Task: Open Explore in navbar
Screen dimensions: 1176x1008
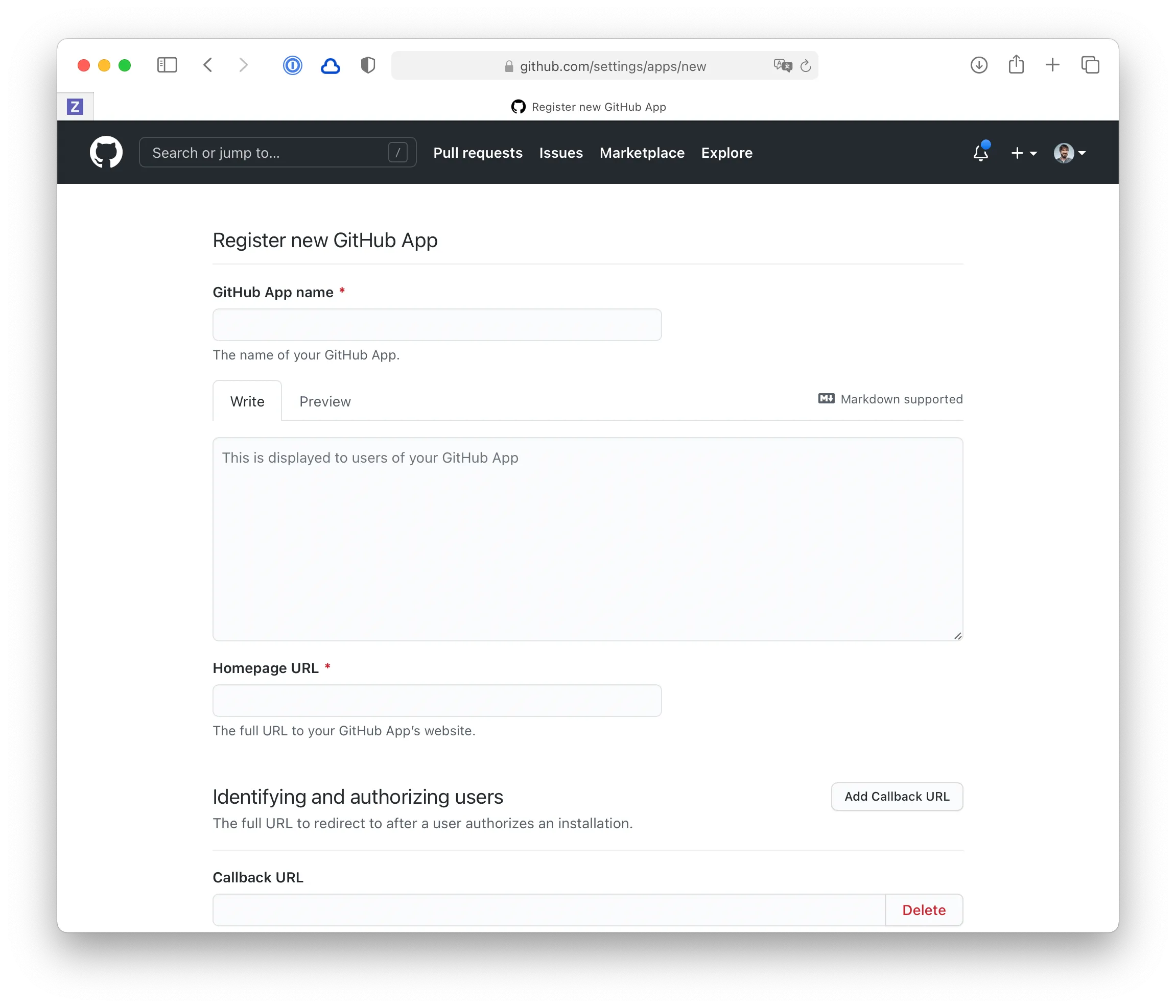Action: click(x=726, y=153)
